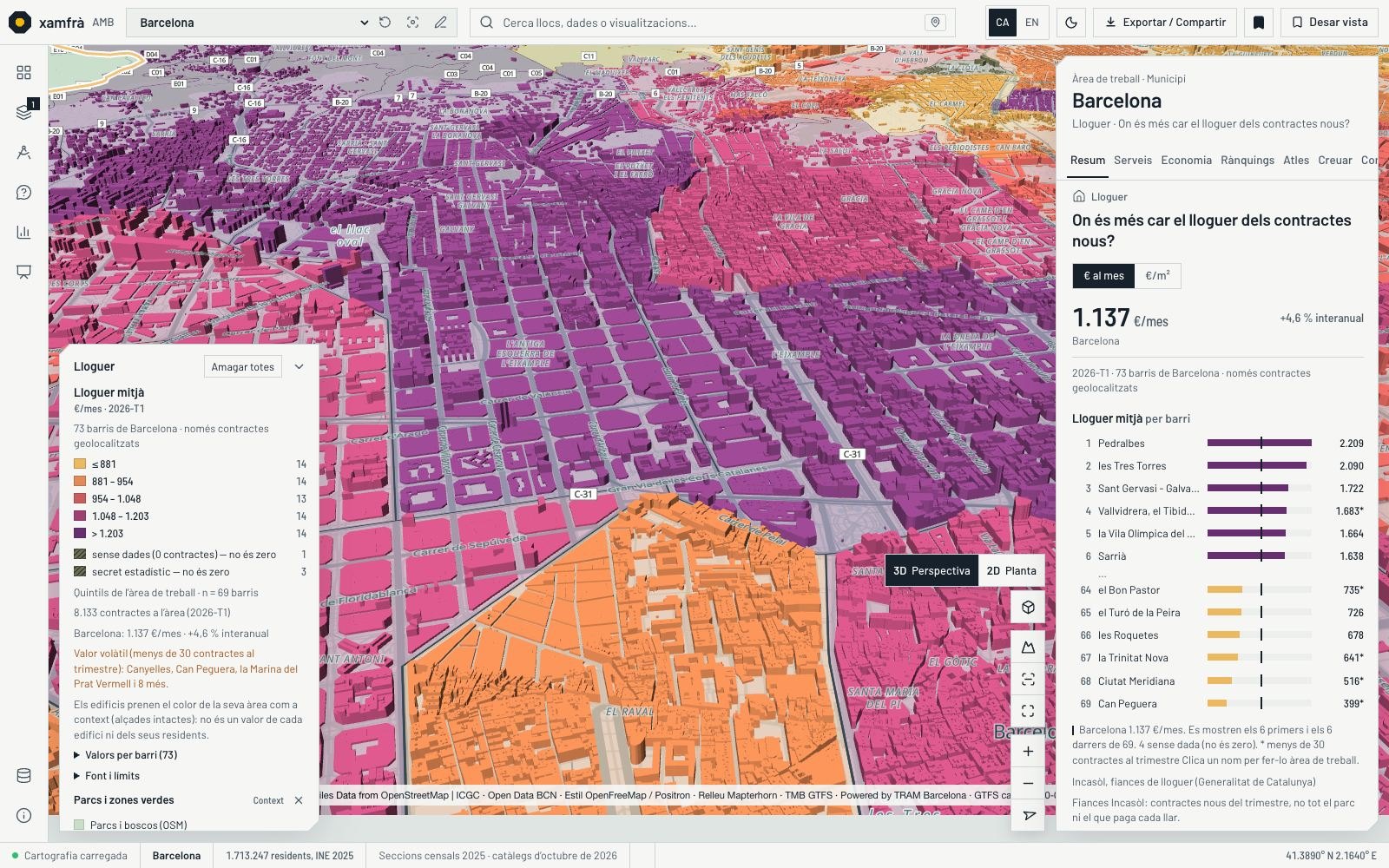This screenshot has height=868, width=1389.
Task: Toggle dark mode moon icon
Action: [x=1071, y=23]
